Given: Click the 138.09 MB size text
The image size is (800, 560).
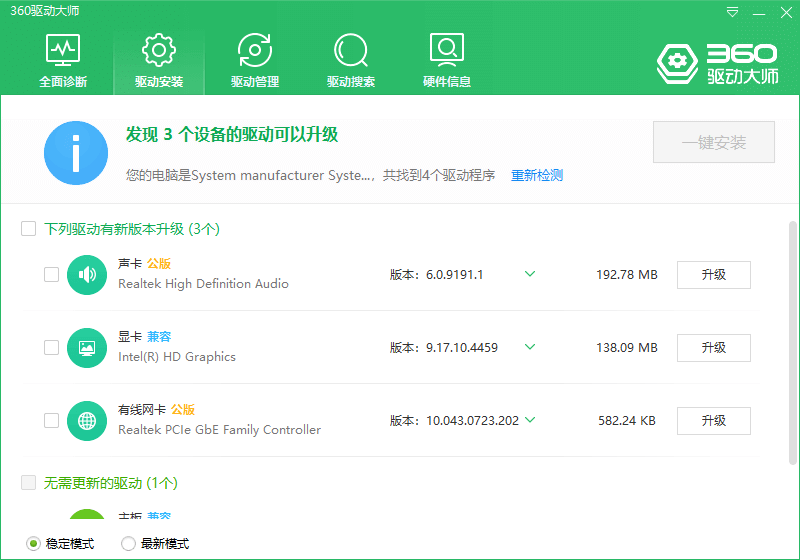Looking at the screenshot, I should pos(627,348).
